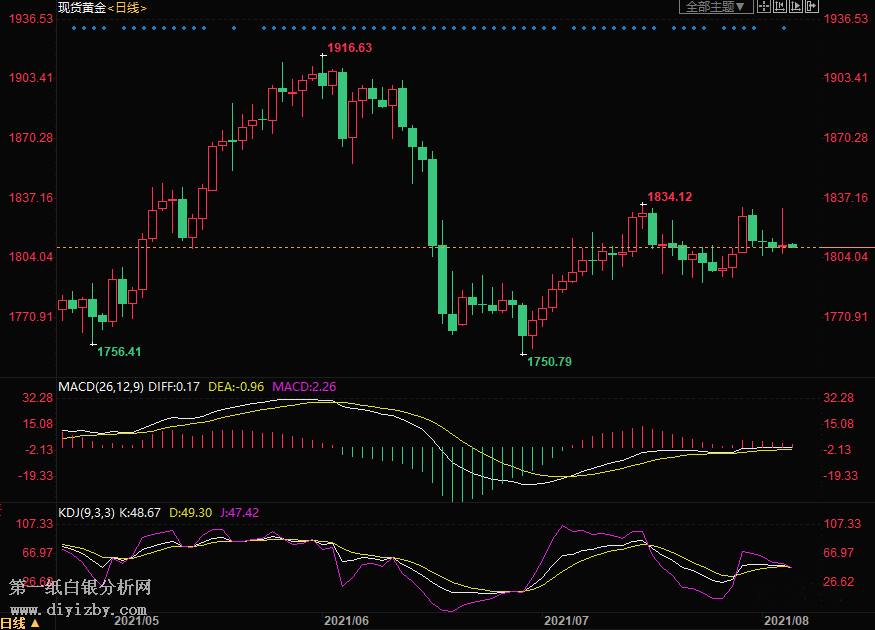Image resolution: width=875 pixels, height=630 pixels.
Task: Click the 1916.63 peak price marker
Action: 350,48
